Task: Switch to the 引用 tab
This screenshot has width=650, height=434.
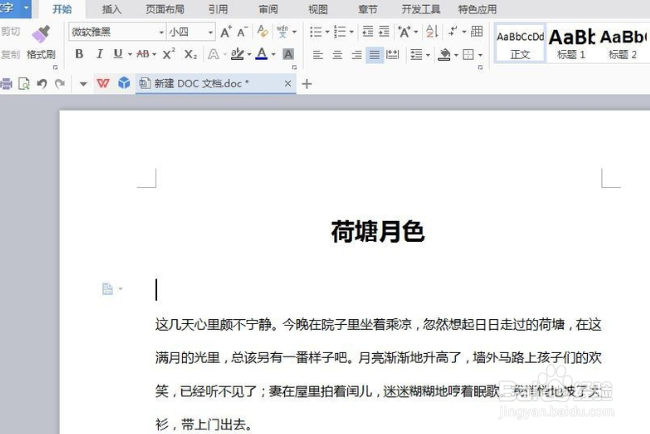Action: (x=218, y=9)
